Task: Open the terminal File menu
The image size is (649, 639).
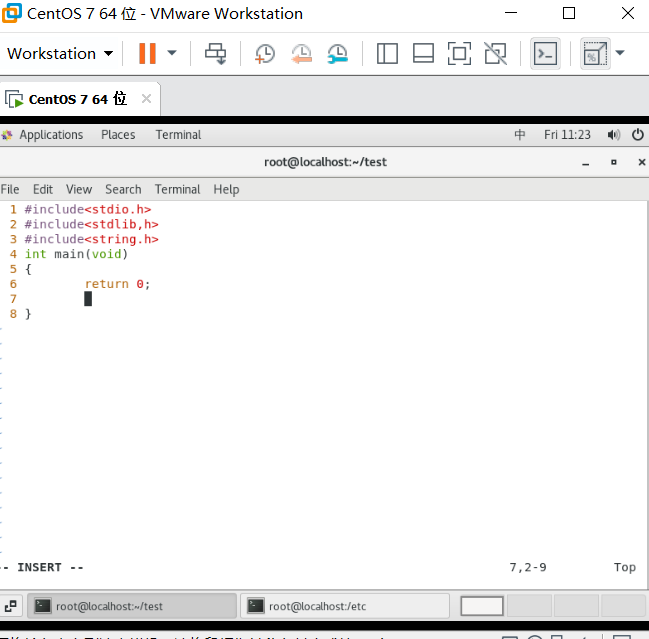Action: [10, 190]
